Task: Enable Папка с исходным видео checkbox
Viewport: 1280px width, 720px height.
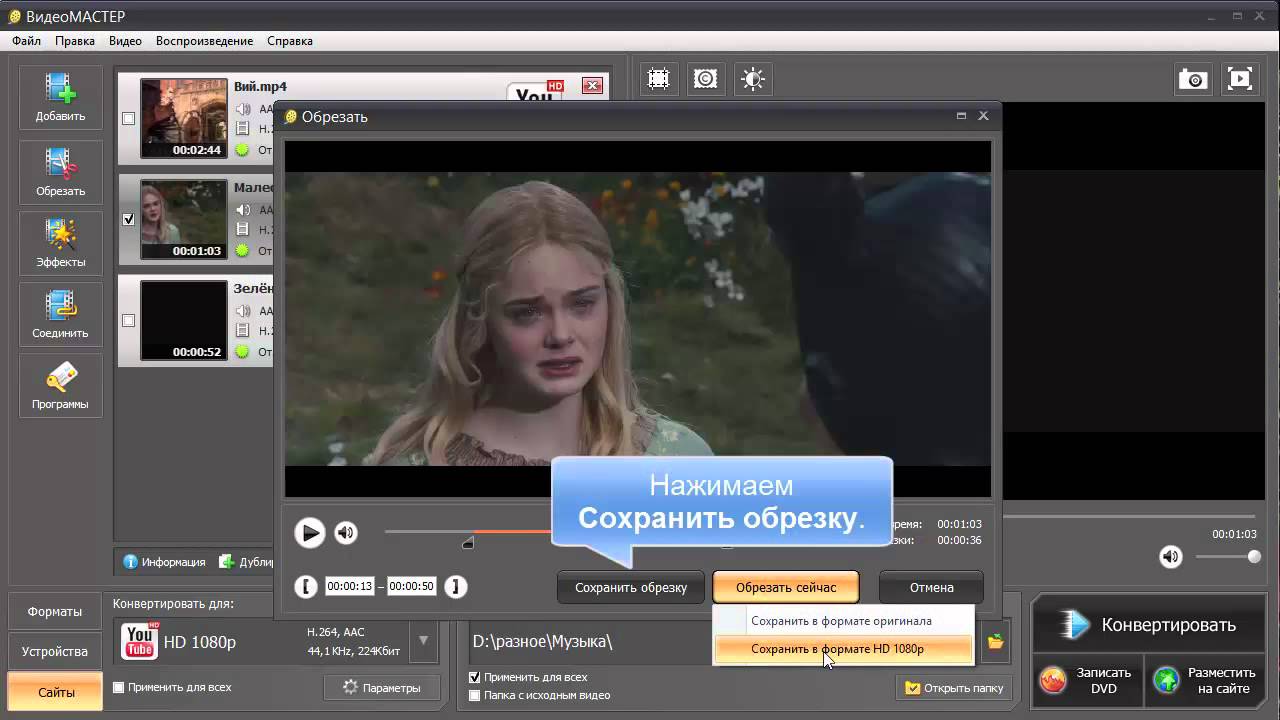Action: point(475,695)
